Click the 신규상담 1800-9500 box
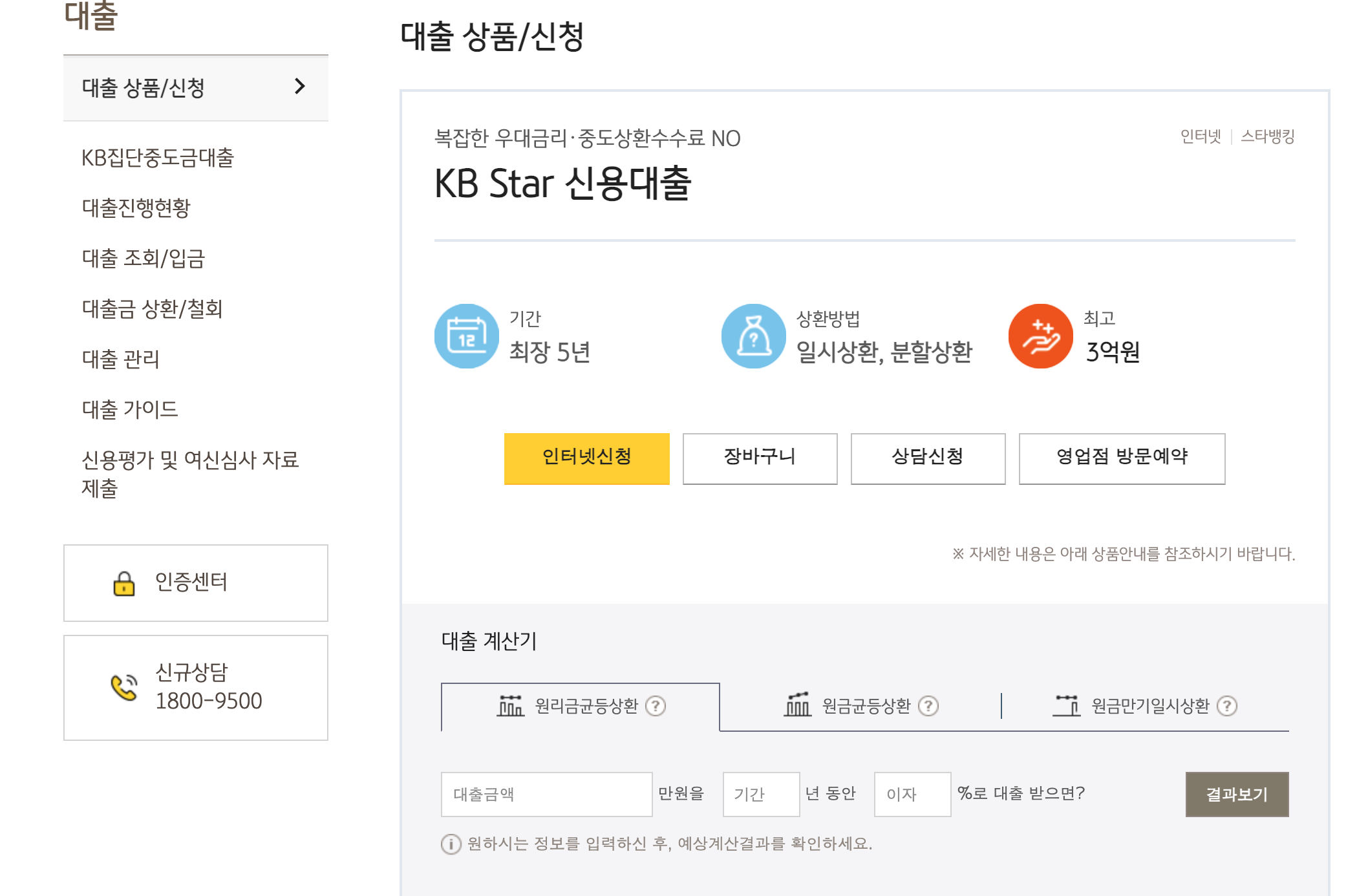Viewport: 1368px width, 896px height. click(196, 688)
